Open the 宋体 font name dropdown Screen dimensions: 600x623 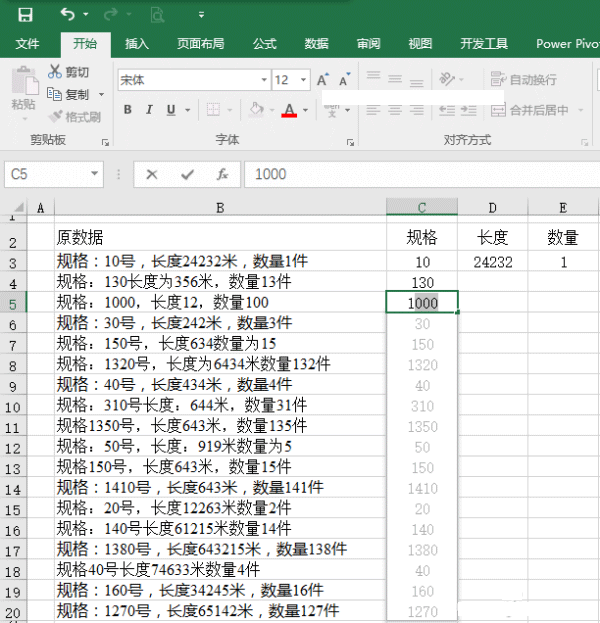pyautogui.click(x=264, y=80)
